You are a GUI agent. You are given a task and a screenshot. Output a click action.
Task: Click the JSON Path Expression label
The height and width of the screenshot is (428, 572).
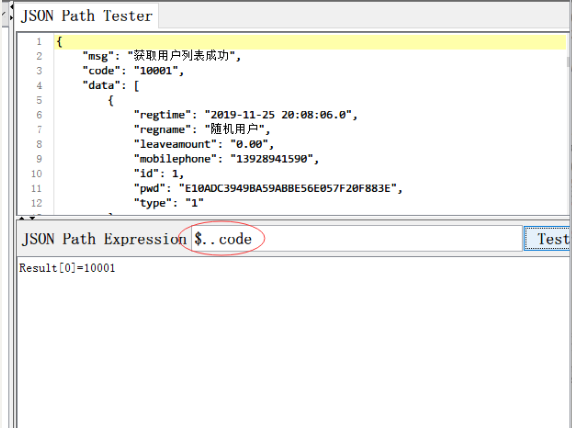(x=104, y=239)
